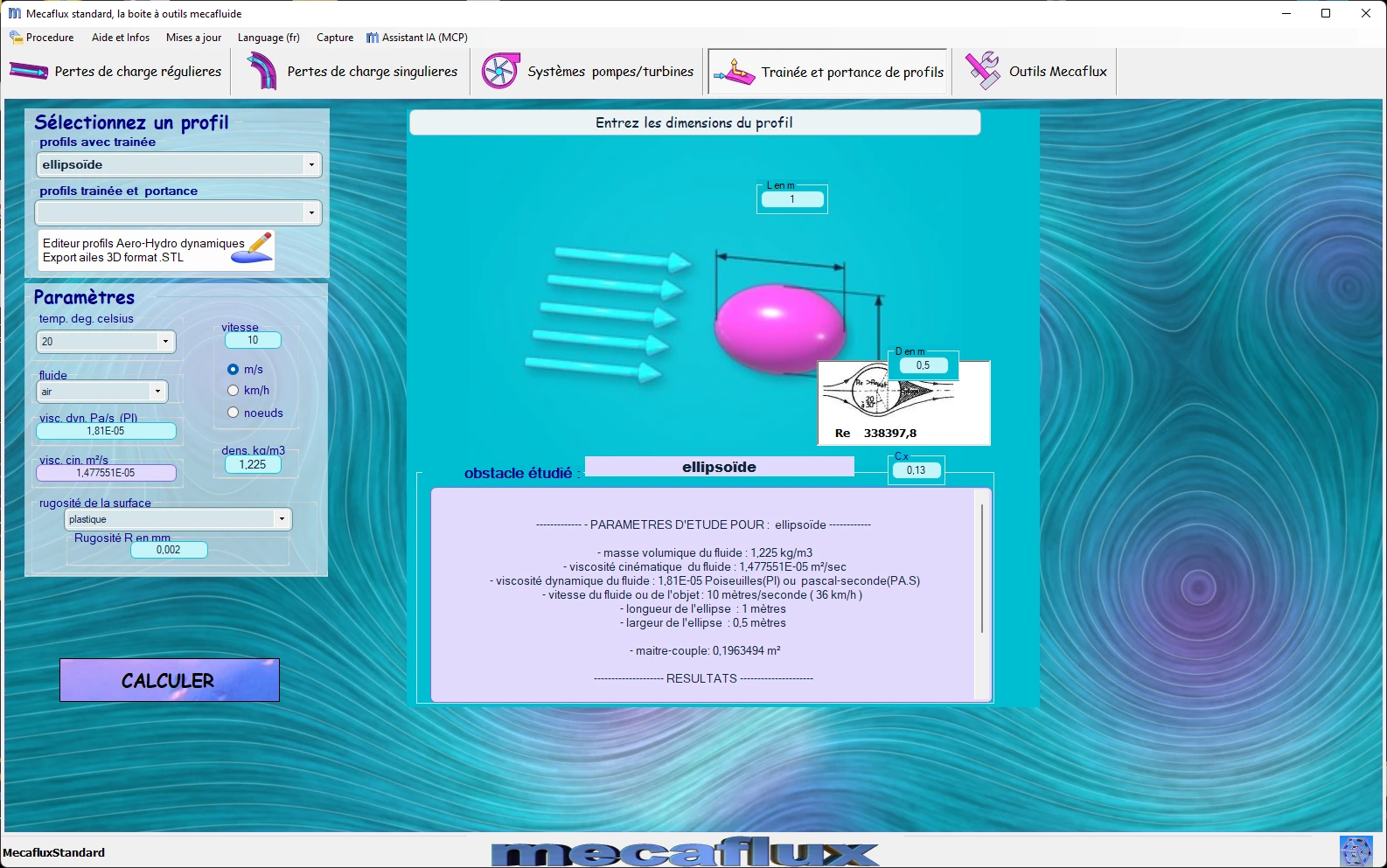Open the Assistant IA (MCP) menu
This screenshot has width=1387, height=868.
[x=417, y=38]
